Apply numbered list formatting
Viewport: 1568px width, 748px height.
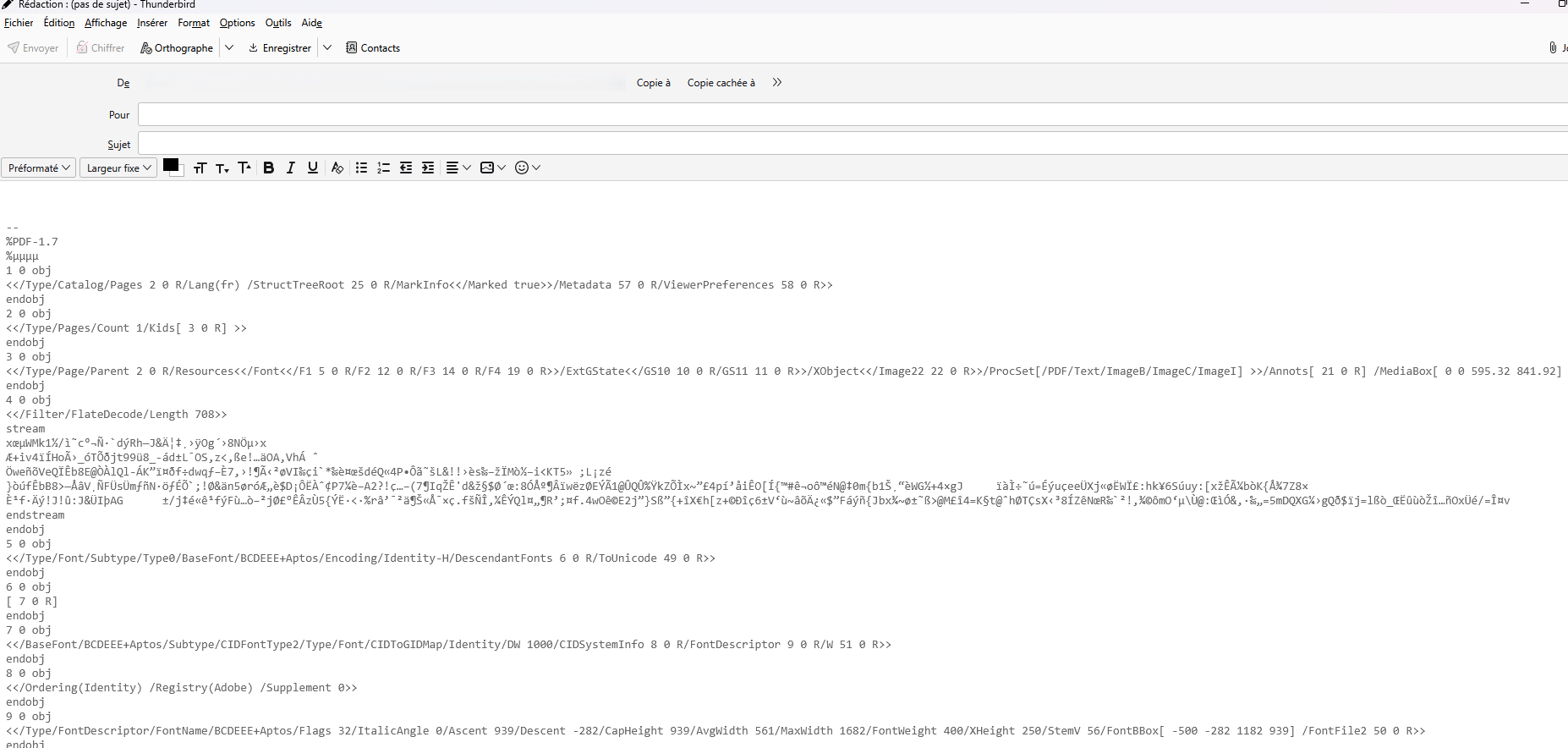[383, 168]
